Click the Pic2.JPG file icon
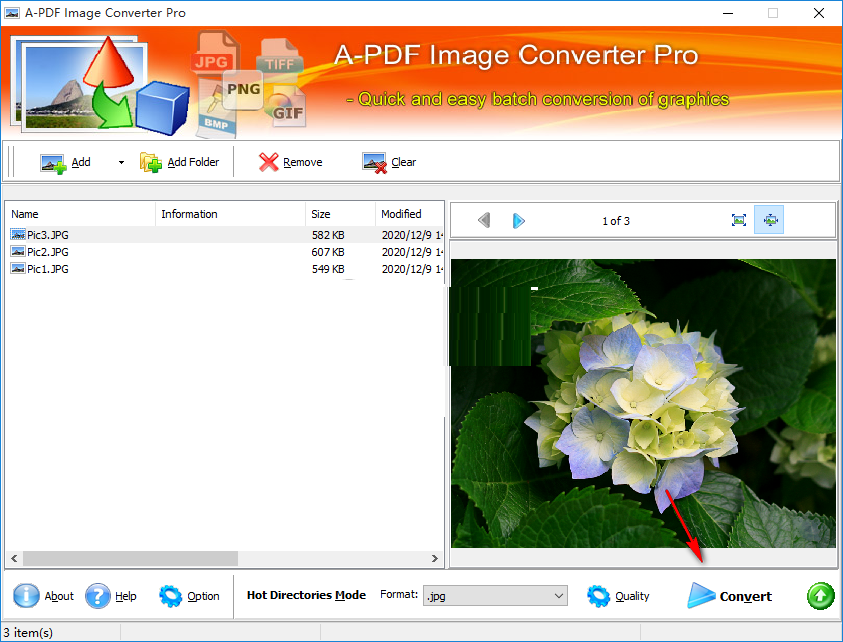 click(18, 252)
